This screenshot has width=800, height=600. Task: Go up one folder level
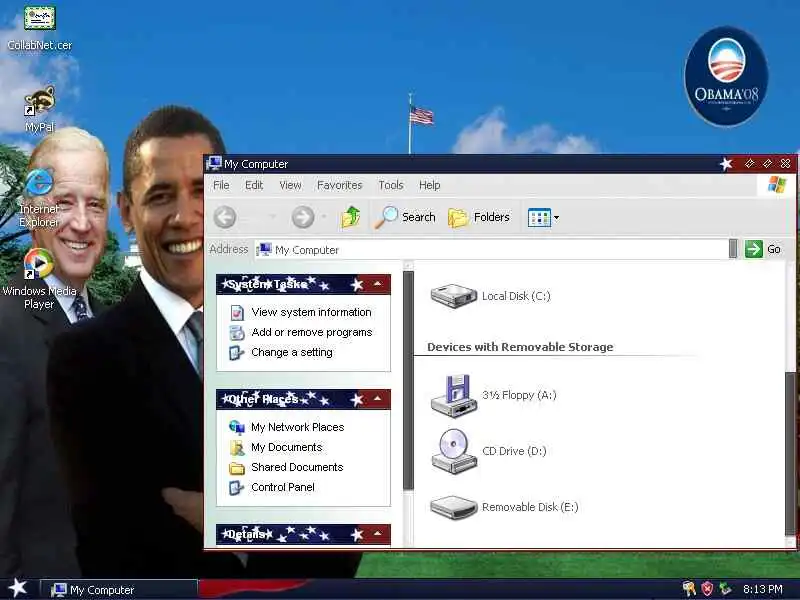tap(351, 217)
